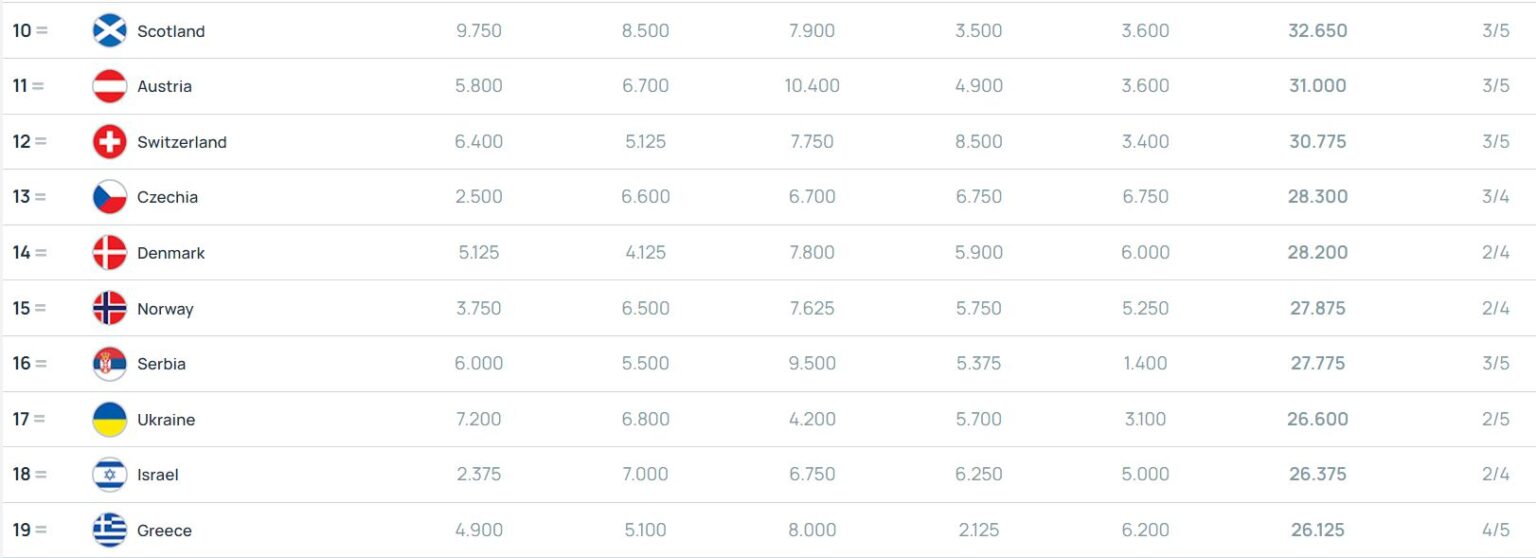
Task: Click the Israel flag icon
Action: pos(109,475)
